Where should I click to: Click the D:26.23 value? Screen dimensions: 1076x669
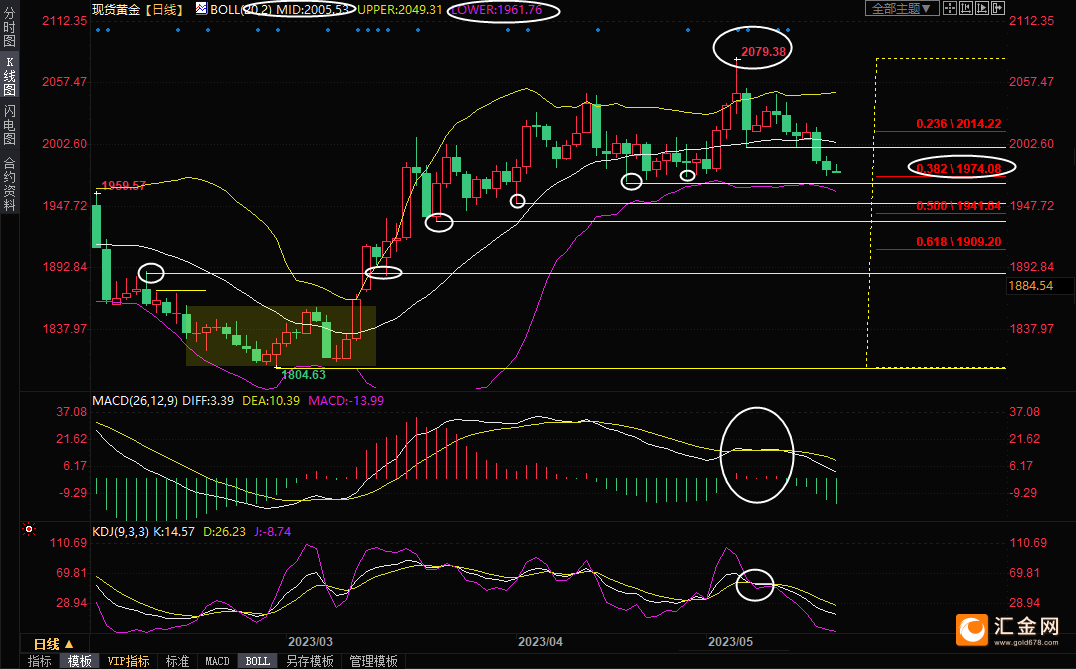[224, 531]
